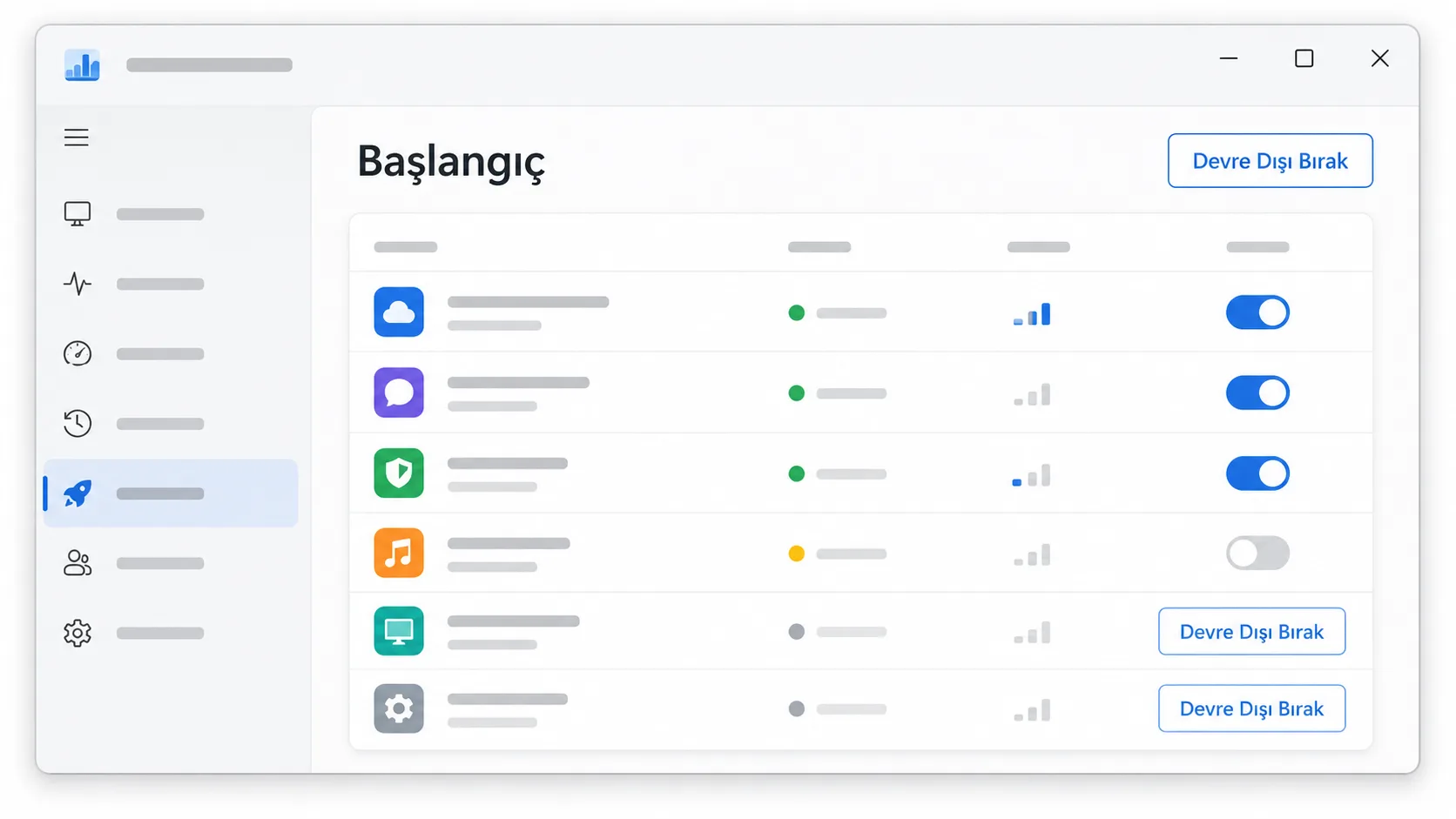
Task: Click Devre Dışı Bırak for gray gear app
Action: (1251, 708)
